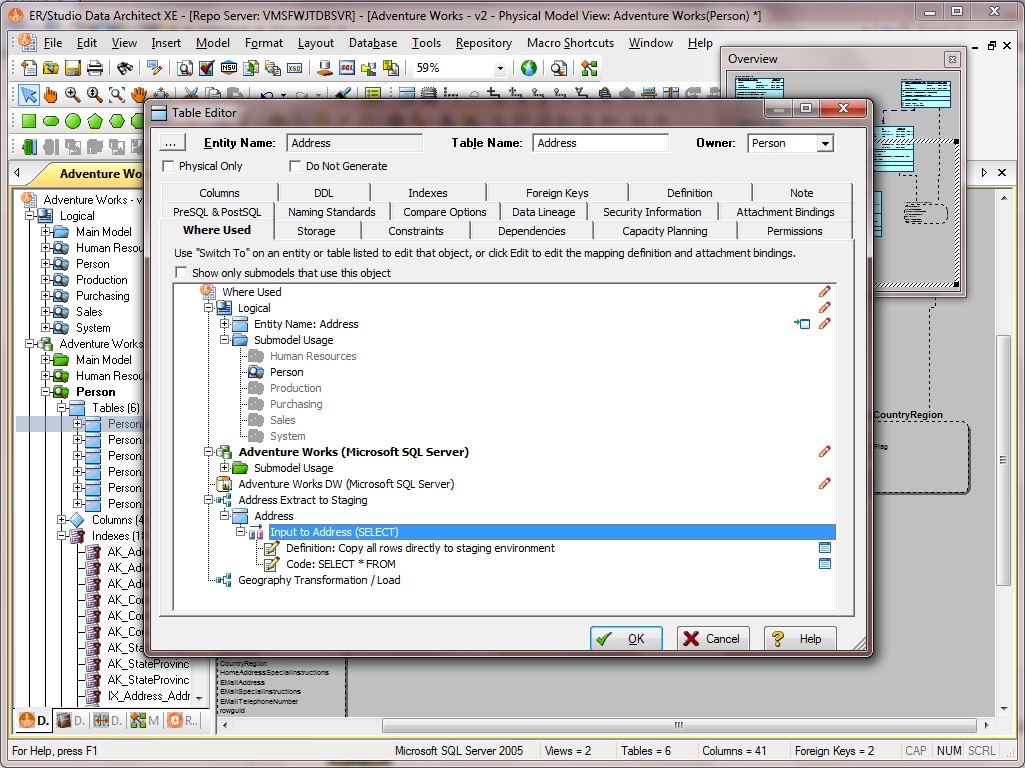This screenshot has width=1025, height=768.
Task: Collapse the Address Extract to Staging node
Action: click(x=209, y=500)
